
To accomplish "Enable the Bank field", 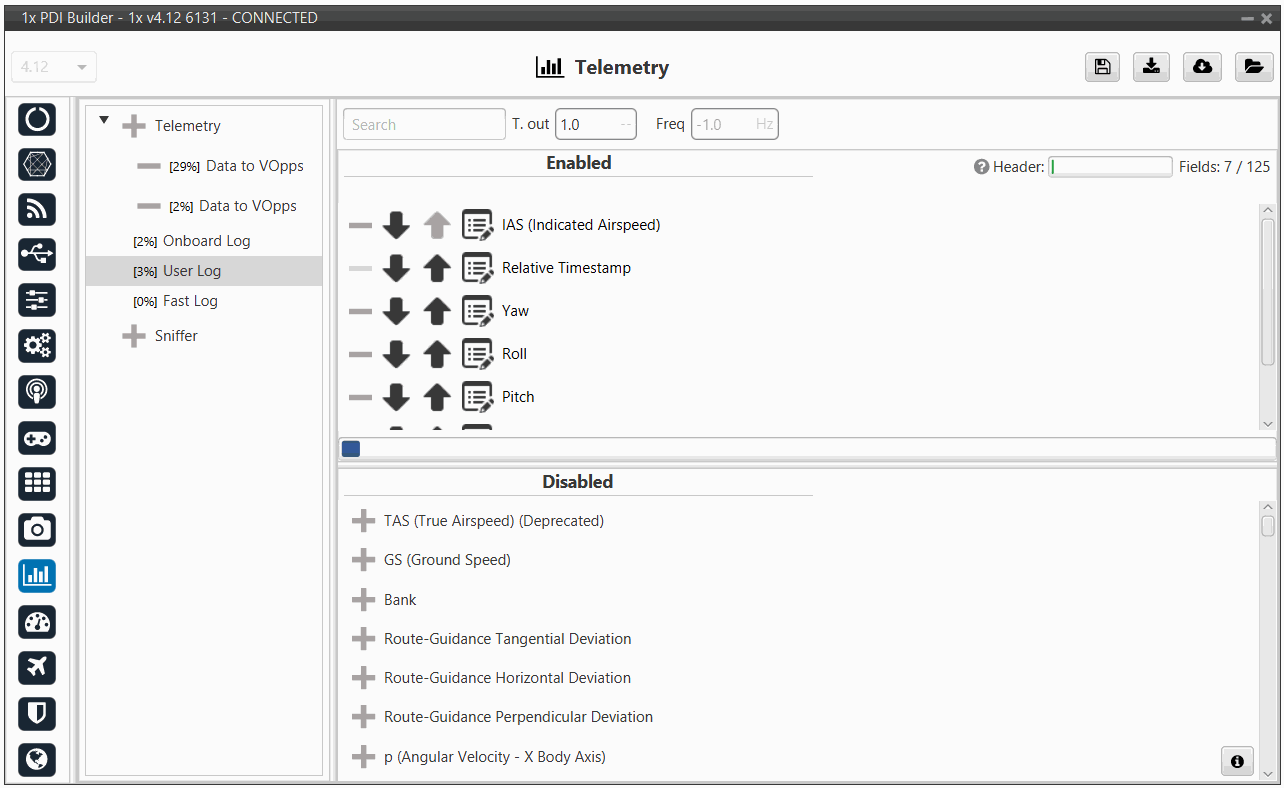I will pyautogui.click(x=363, y=600).
